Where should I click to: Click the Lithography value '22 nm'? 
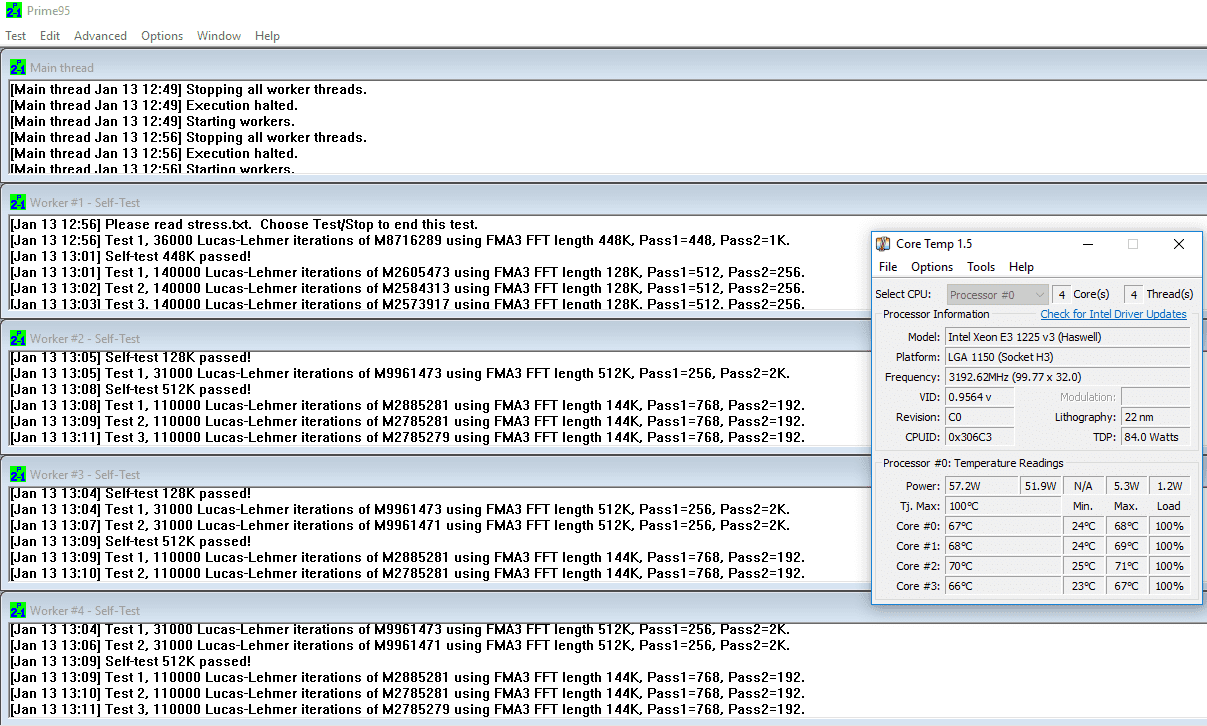click(1156, 417)
